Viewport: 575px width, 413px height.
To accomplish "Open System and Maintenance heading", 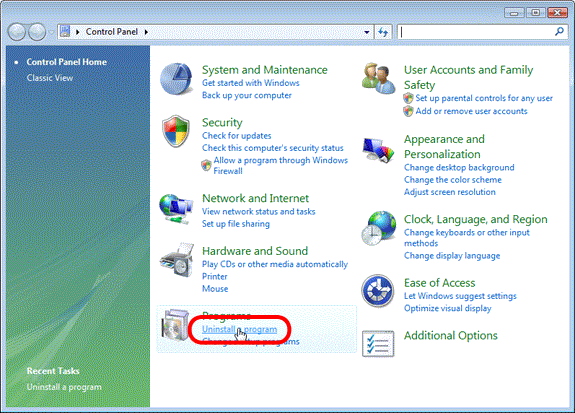I will (x=265, y=70).
